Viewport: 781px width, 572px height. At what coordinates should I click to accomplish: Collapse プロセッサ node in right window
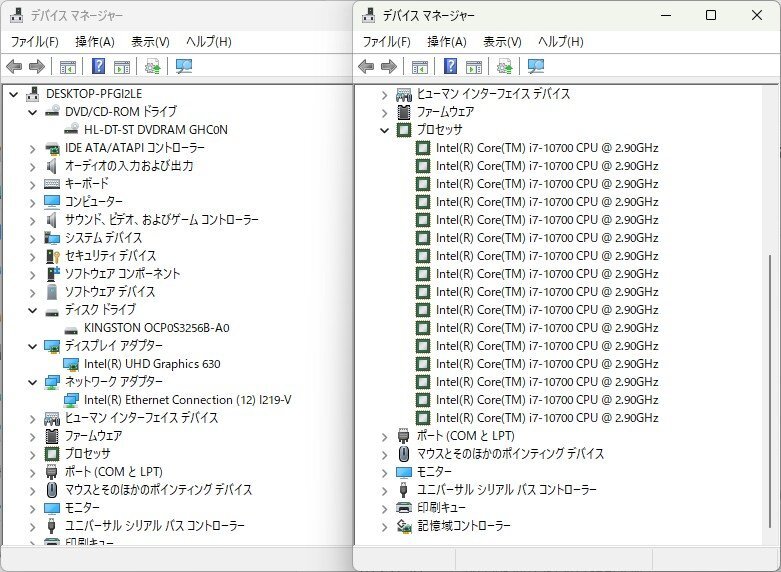pos(385,130)
